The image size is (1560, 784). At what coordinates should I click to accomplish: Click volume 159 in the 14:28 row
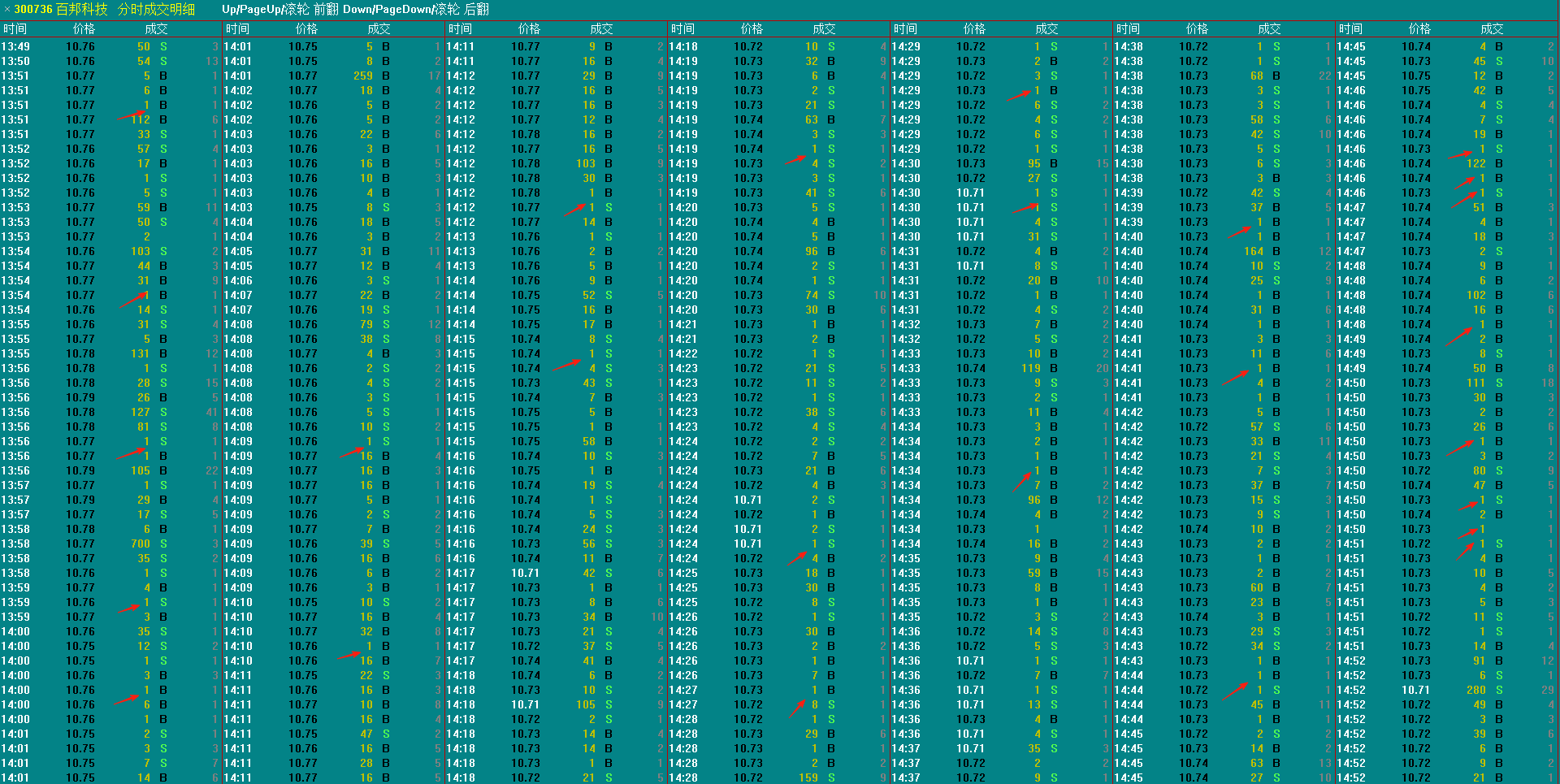pyautogui.click(x=808, y=778)
